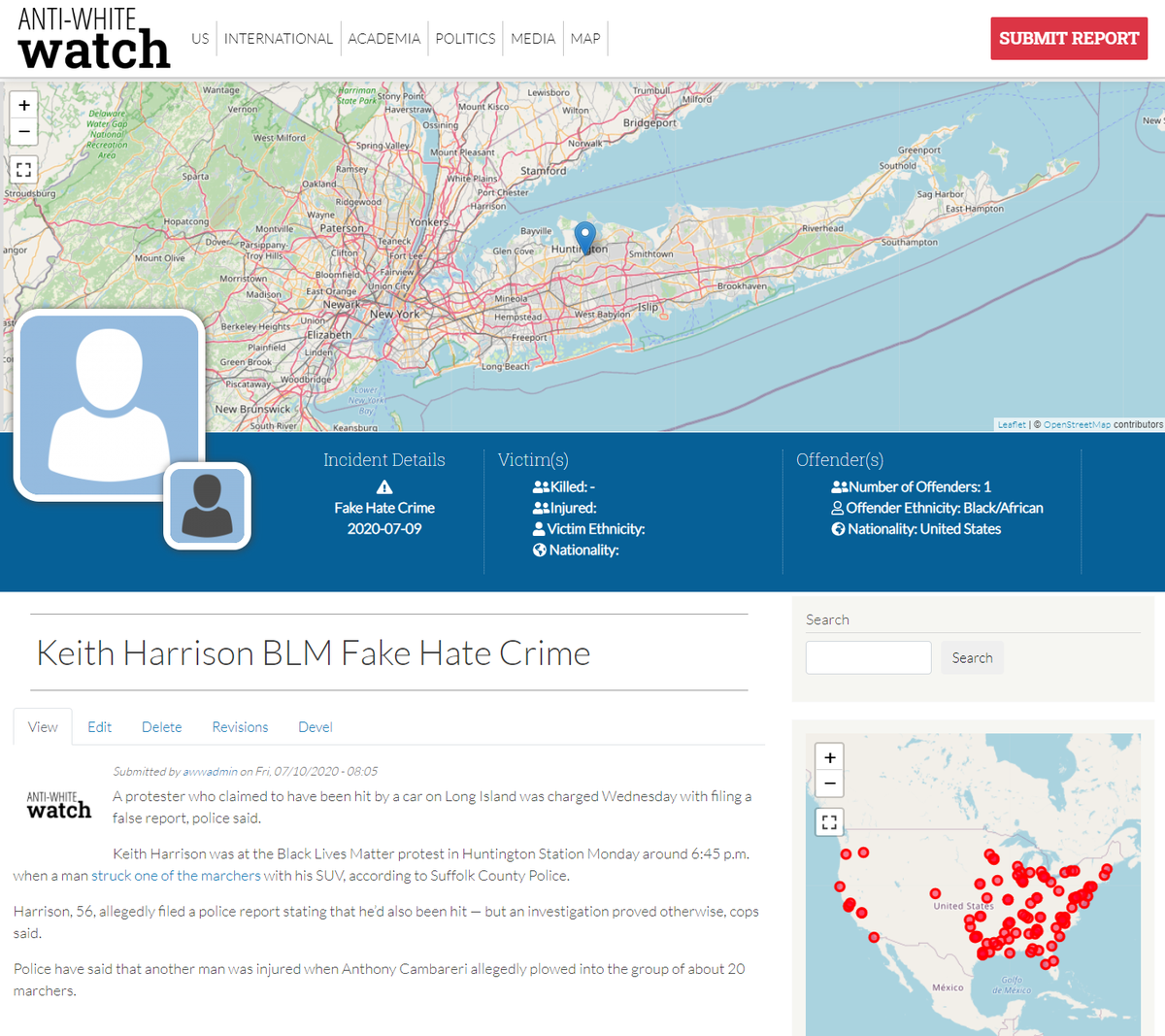This screenshot has width=1165, height=1036.
Task: Click the Offender Ethnicity: Black/African text
Action: 945,508
